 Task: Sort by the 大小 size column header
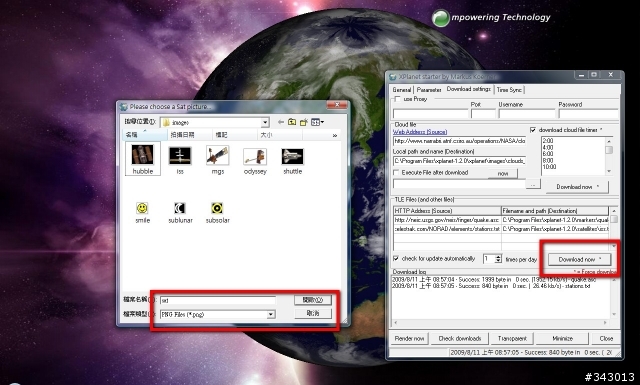[x=280, y=135]
